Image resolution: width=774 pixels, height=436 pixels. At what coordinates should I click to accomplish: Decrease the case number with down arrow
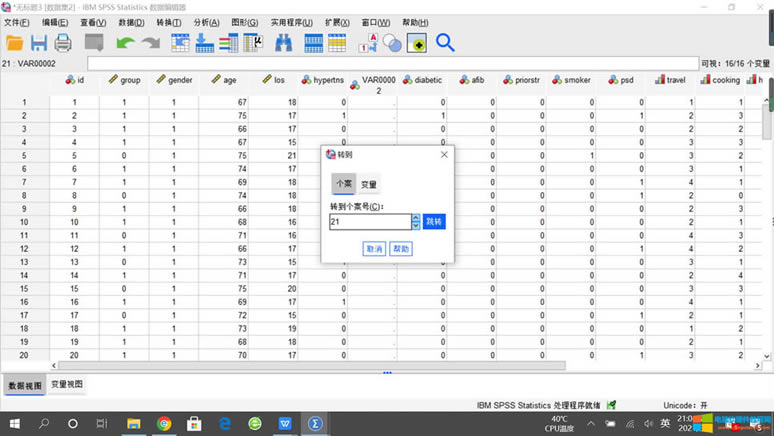coord(416,225)
